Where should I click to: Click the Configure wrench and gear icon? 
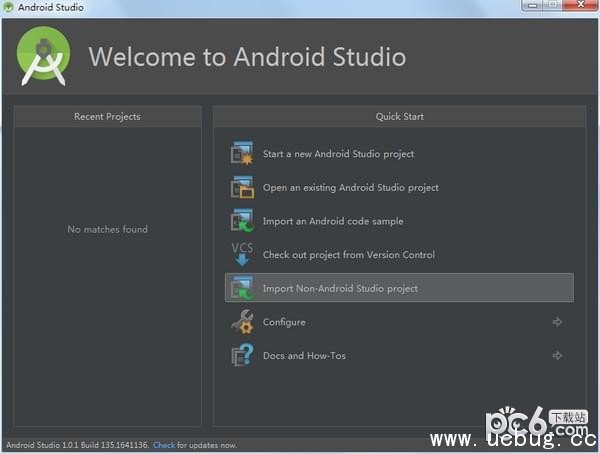pyautogui.click(x=242, y=322)
